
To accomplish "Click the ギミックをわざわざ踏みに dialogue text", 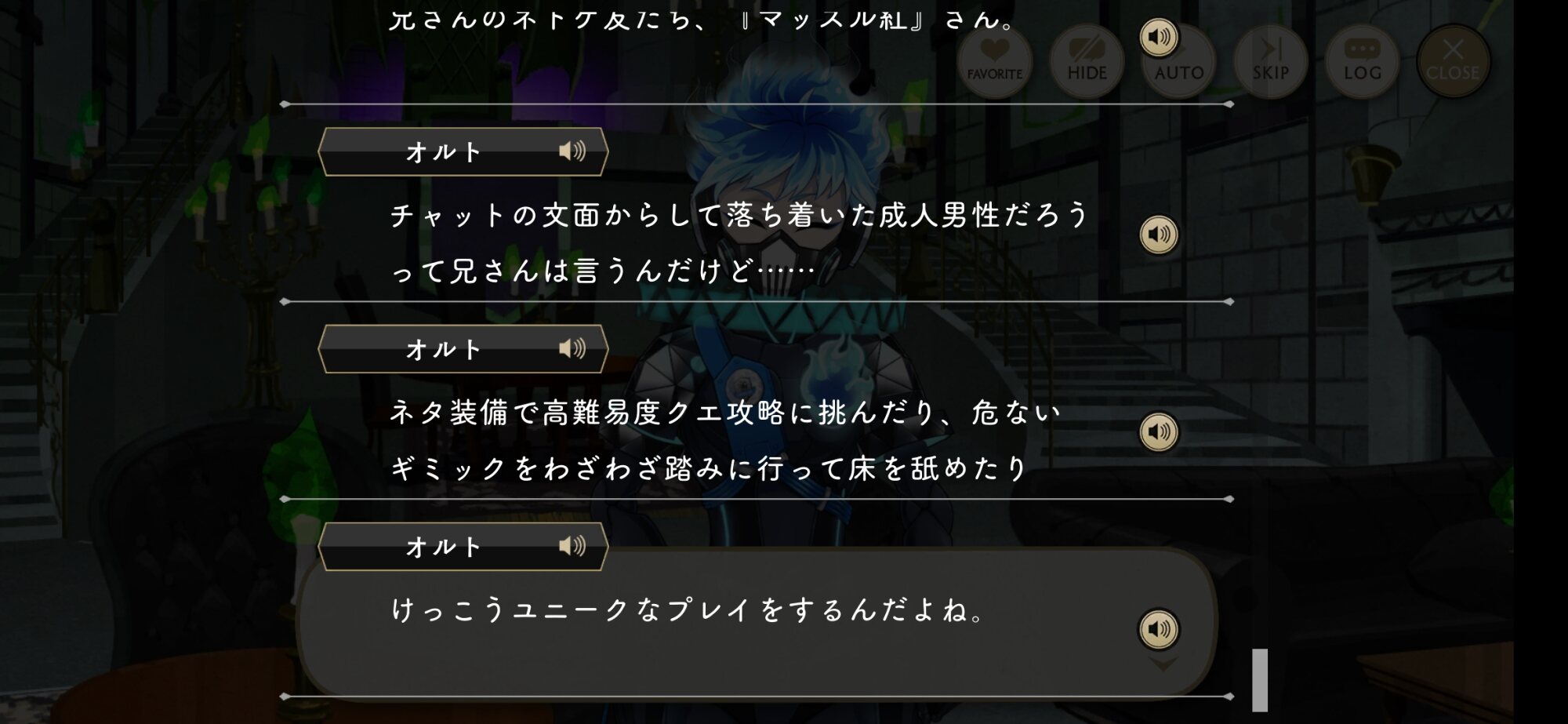I will coord(709,468).
